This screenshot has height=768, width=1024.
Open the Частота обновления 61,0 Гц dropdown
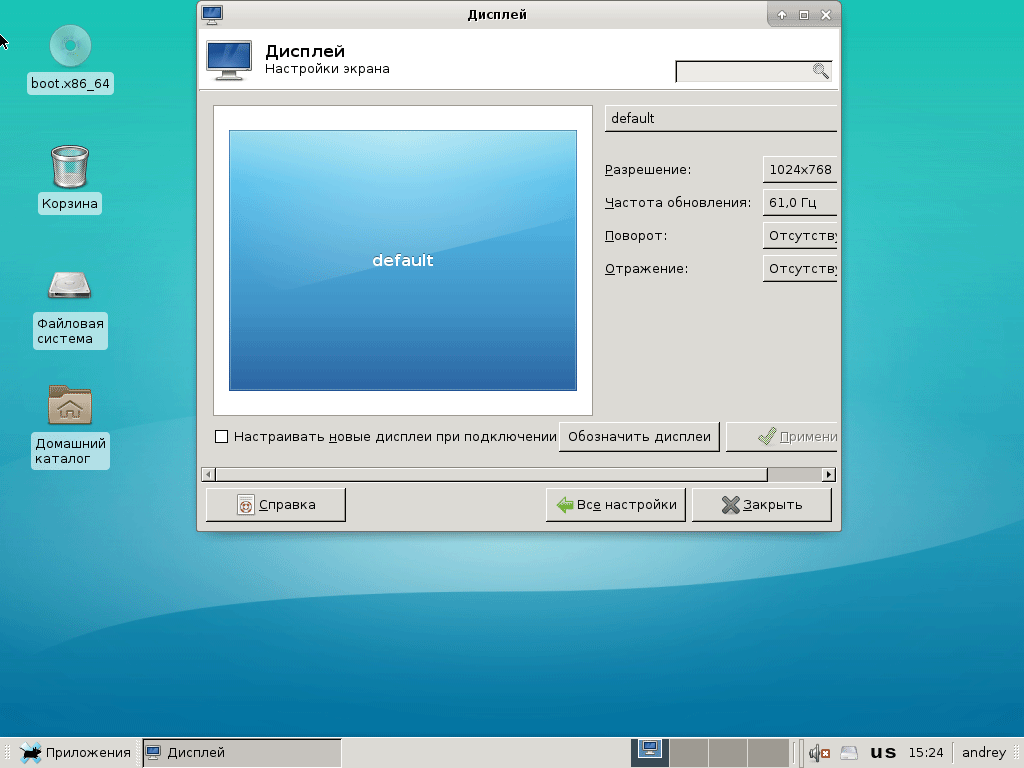click(799, 203)
